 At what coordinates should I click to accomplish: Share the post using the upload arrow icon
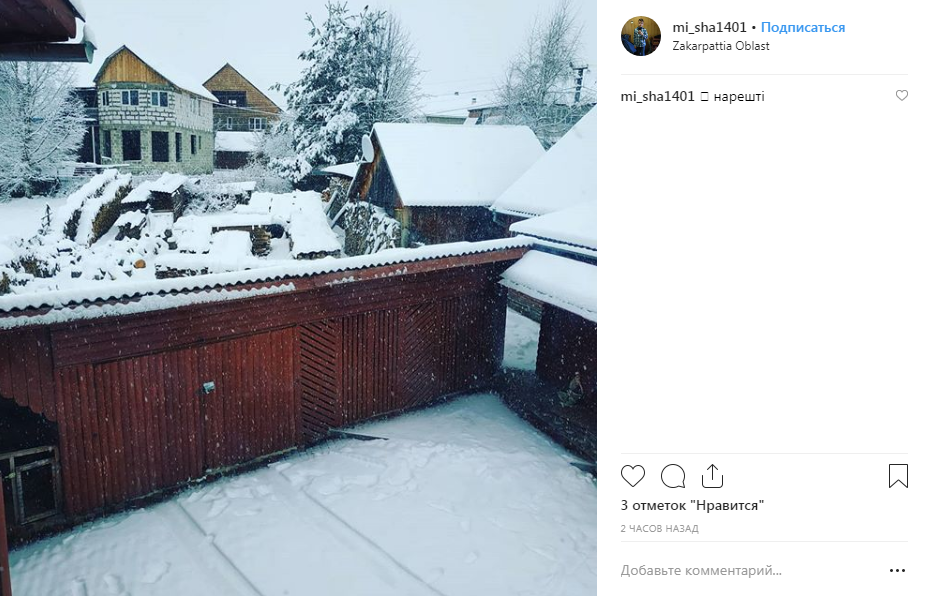pyautogui.click(x=712, y=476)
